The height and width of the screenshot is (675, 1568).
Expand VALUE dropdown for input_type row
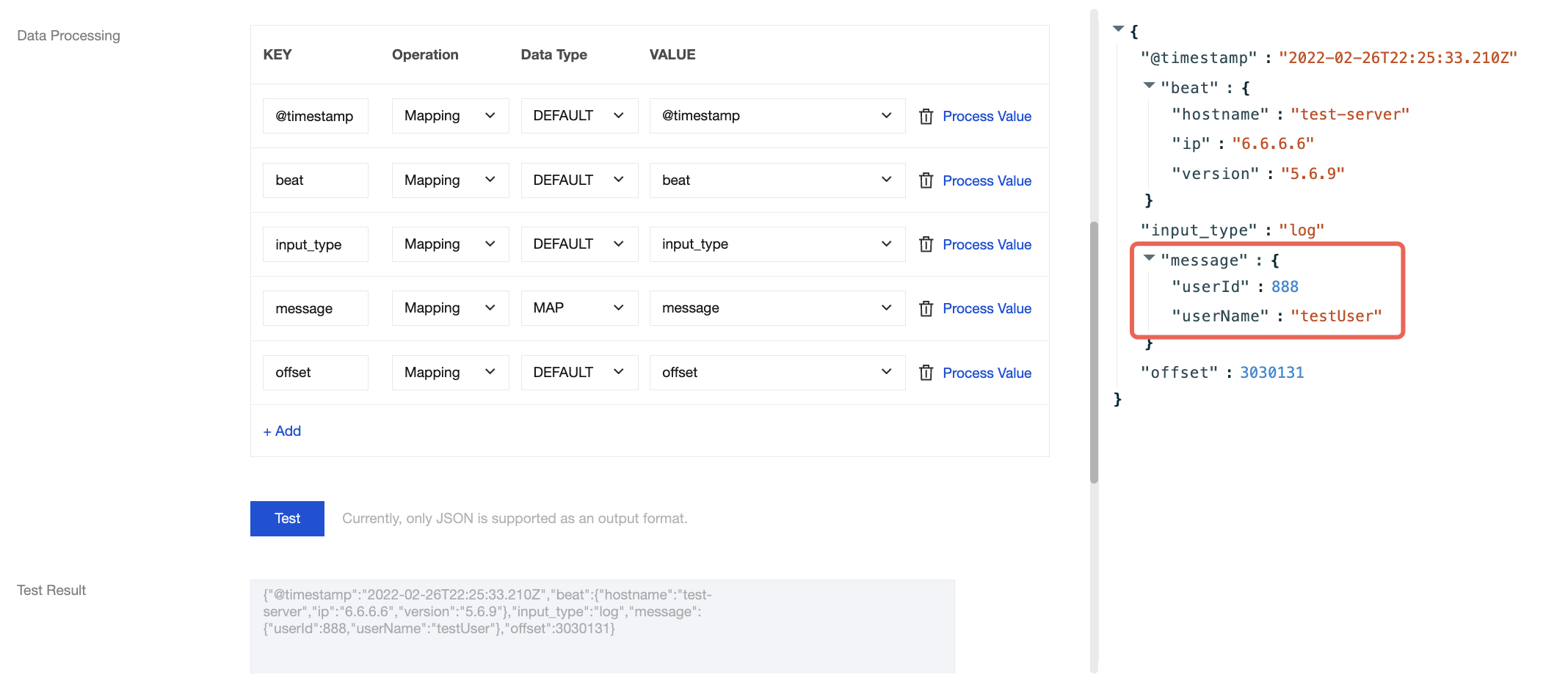pyautogui.click(x=777, y=244)
